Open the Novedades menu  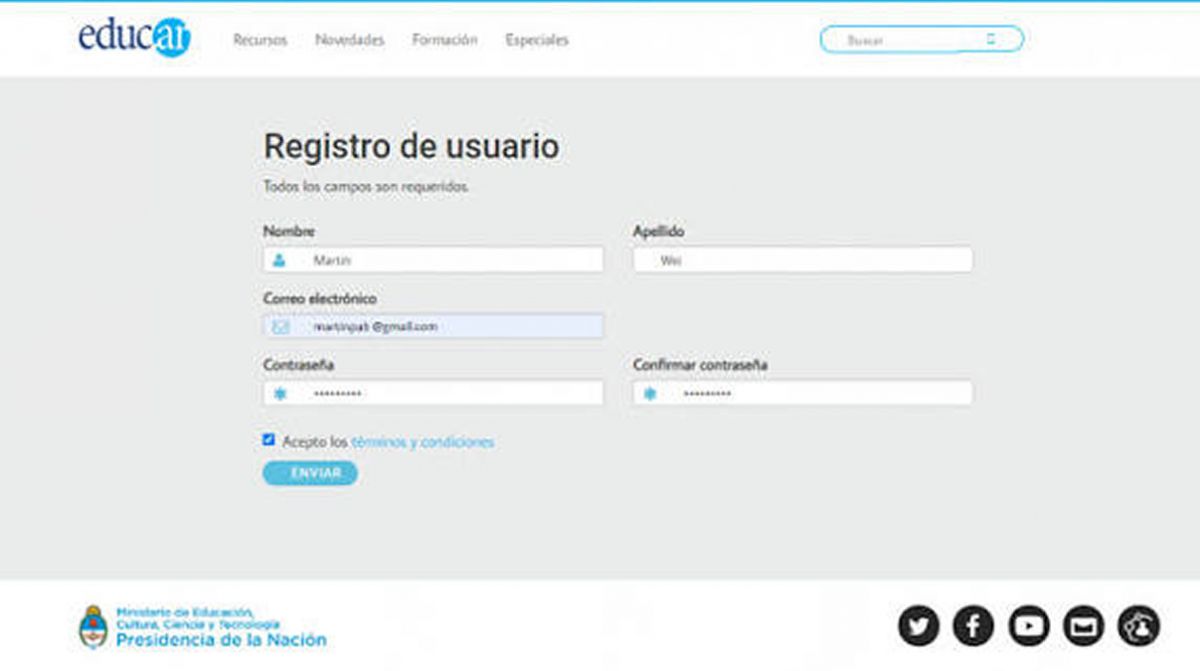click(x=350, y=40)
